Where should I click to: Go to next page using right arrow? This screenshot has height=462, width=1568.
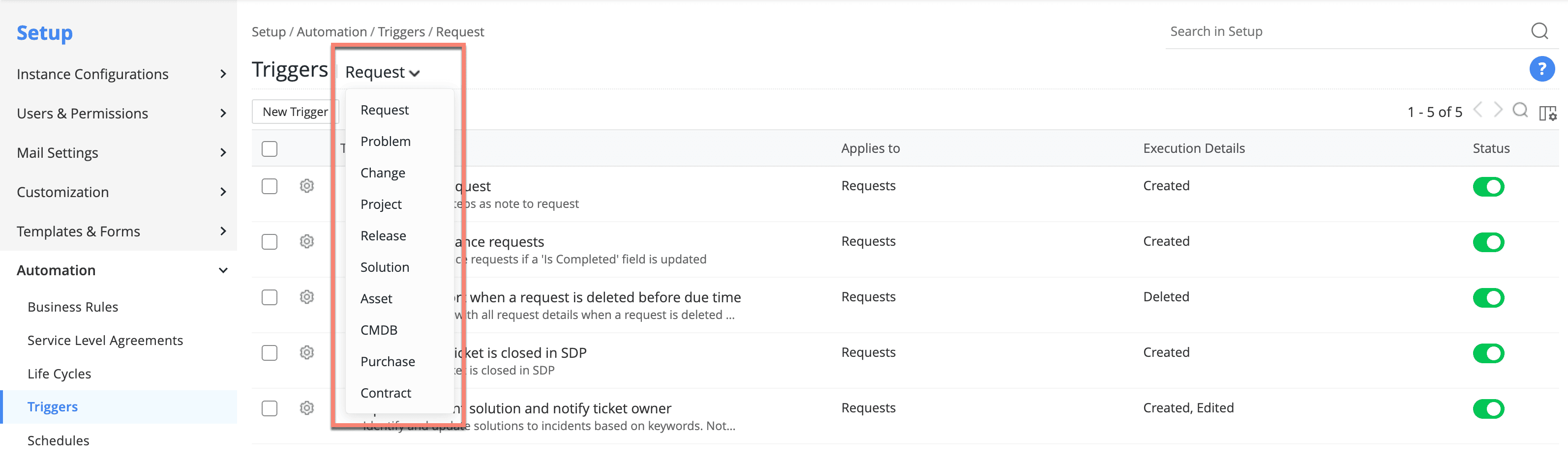coord(1498,111)
